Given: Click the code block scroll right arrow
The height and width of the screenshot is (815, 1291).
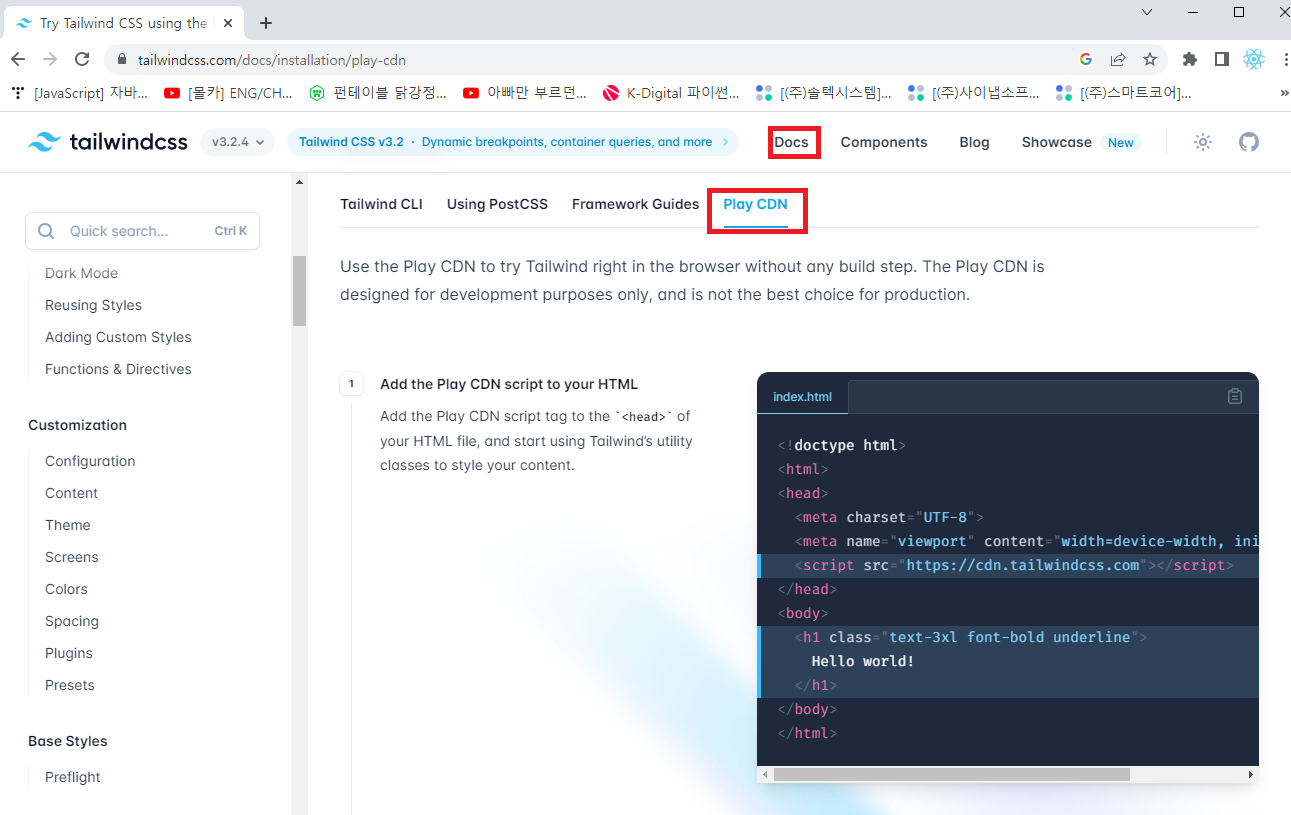Looking at the screenshot, I should 1250,774.
